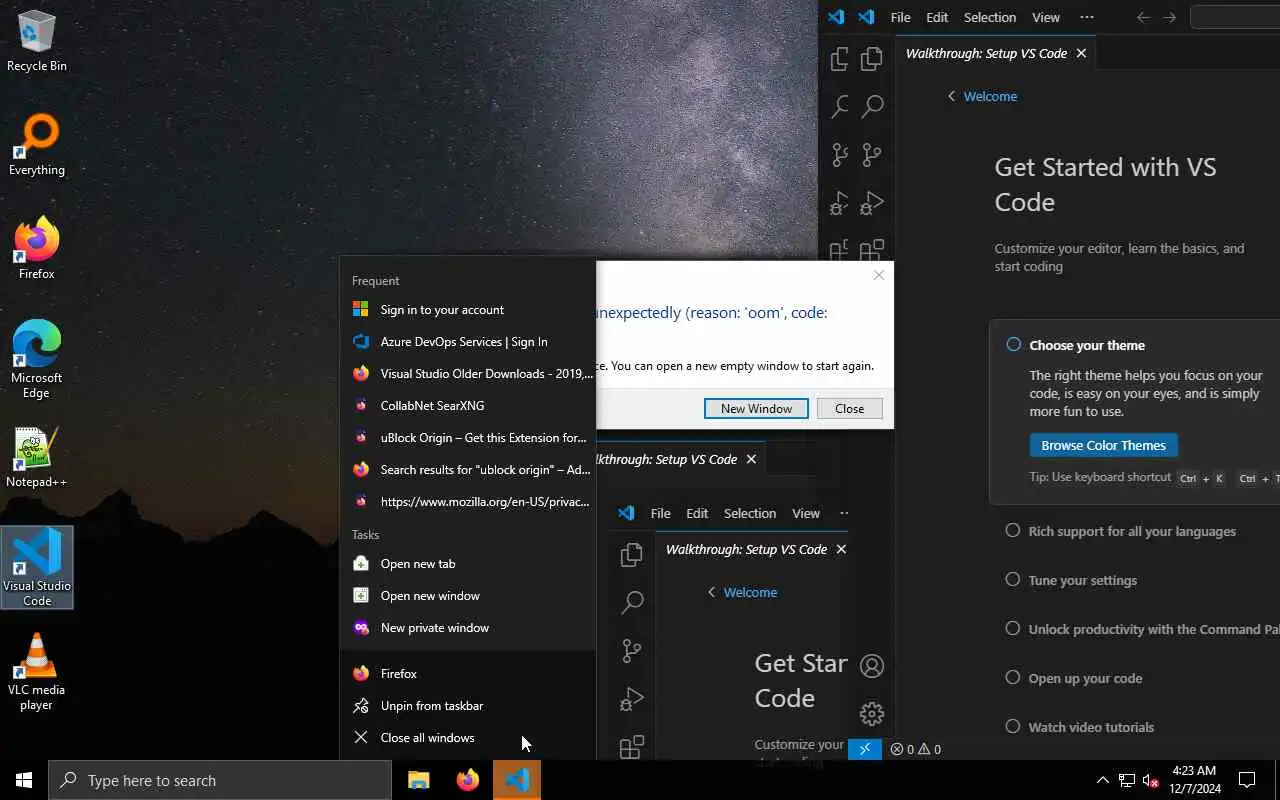Open the mozilla.org privacy URL entry
Viewport: 1280px width, 800px height.
[x=468, y=501]
